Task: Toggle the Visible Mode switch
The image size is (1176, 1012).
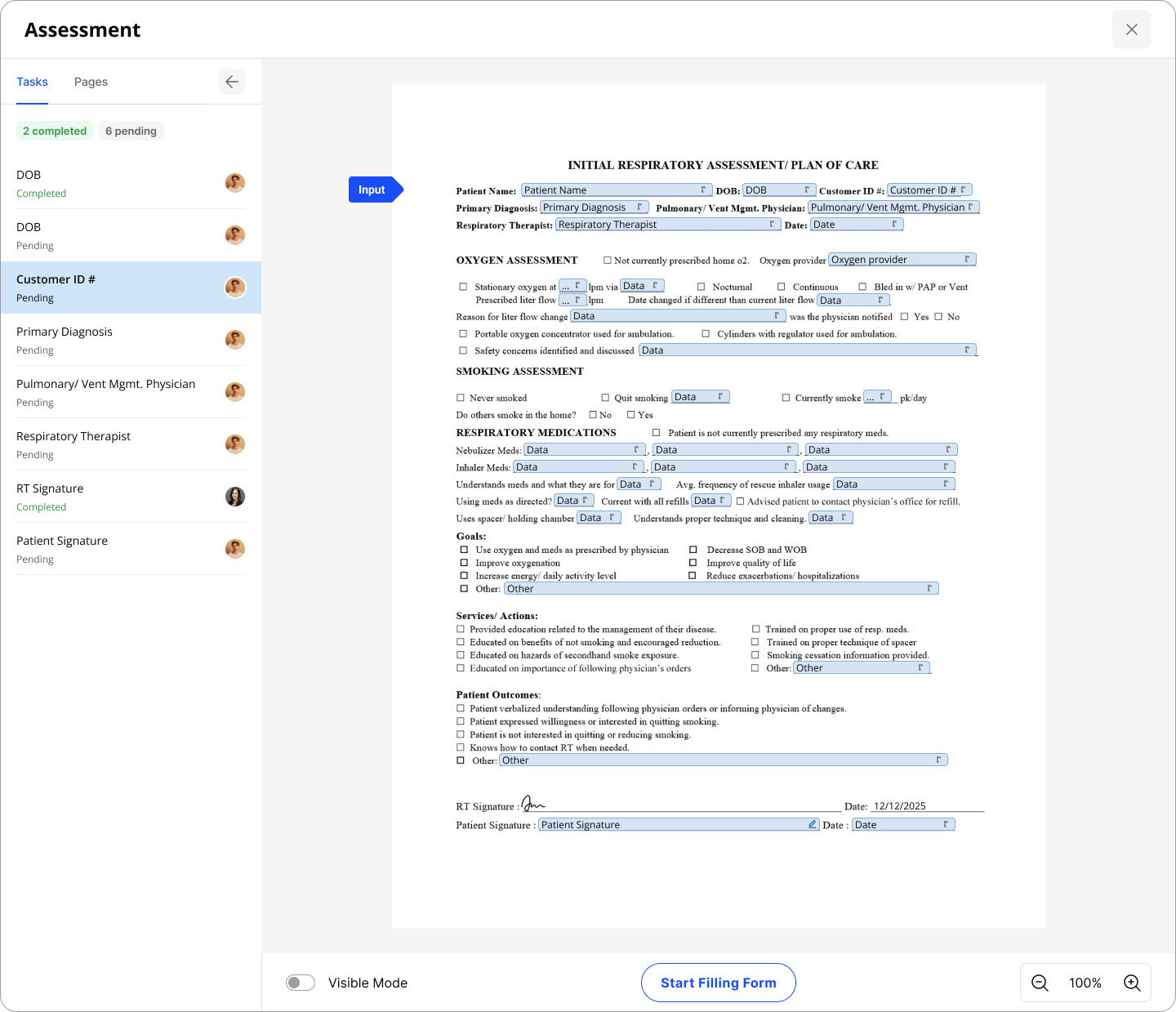Action: (x=301, y=983)
